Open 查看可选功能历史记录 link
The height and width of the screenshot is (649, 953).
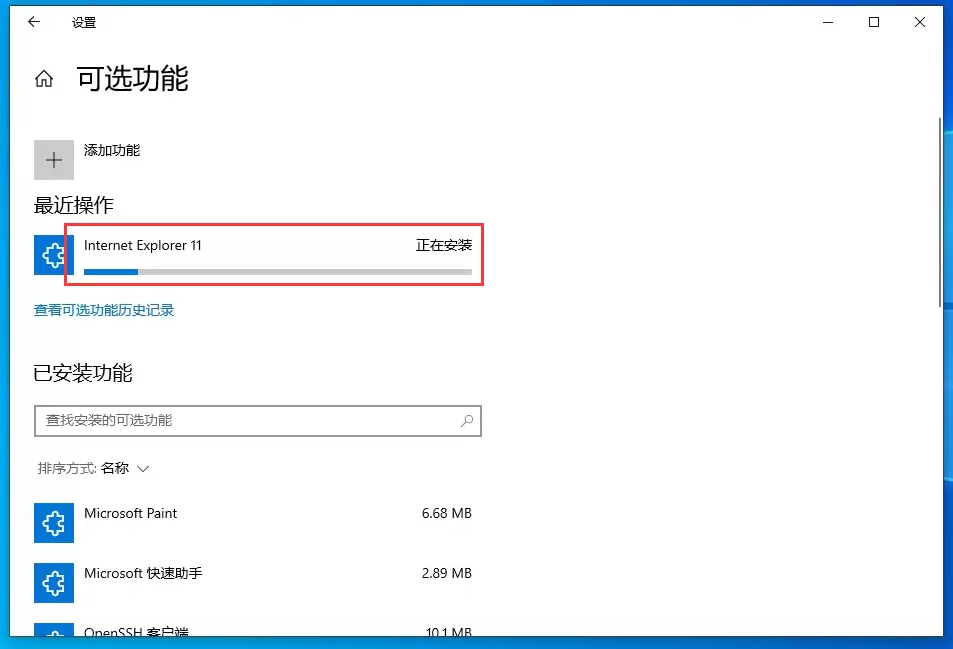(x=103, y=311)
